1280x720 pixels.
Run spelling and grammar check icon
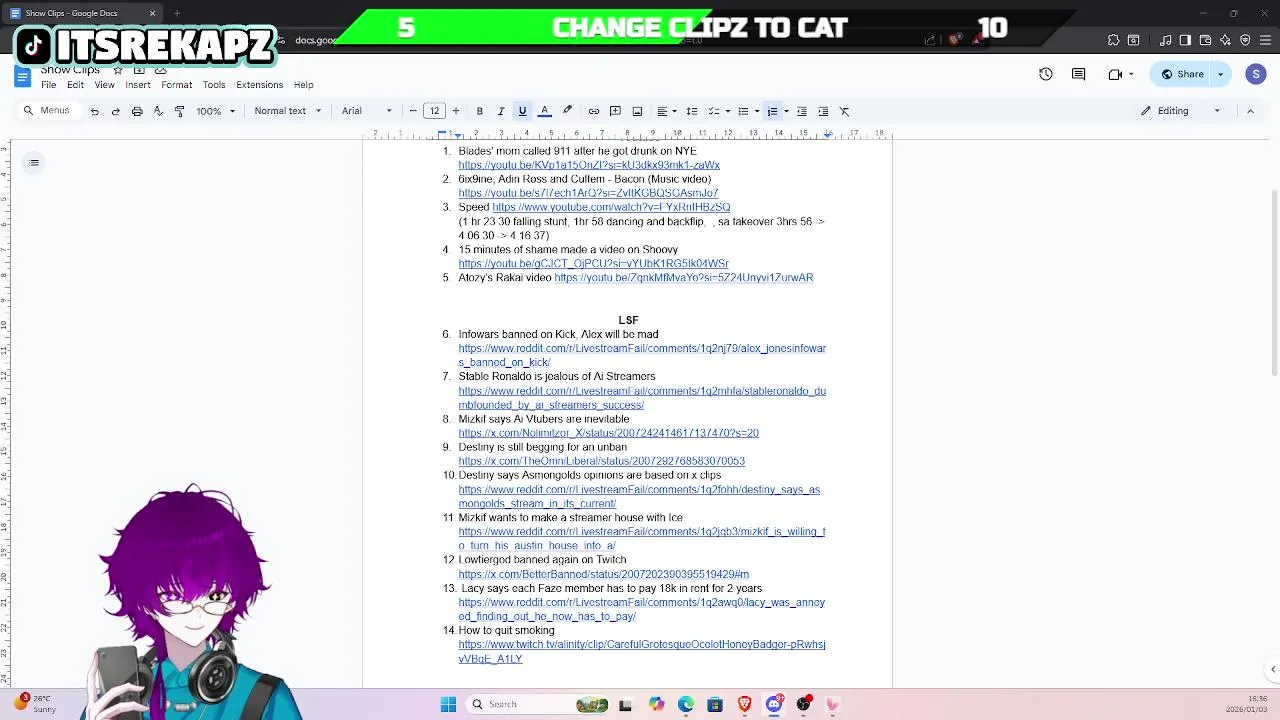coord(158,111)
